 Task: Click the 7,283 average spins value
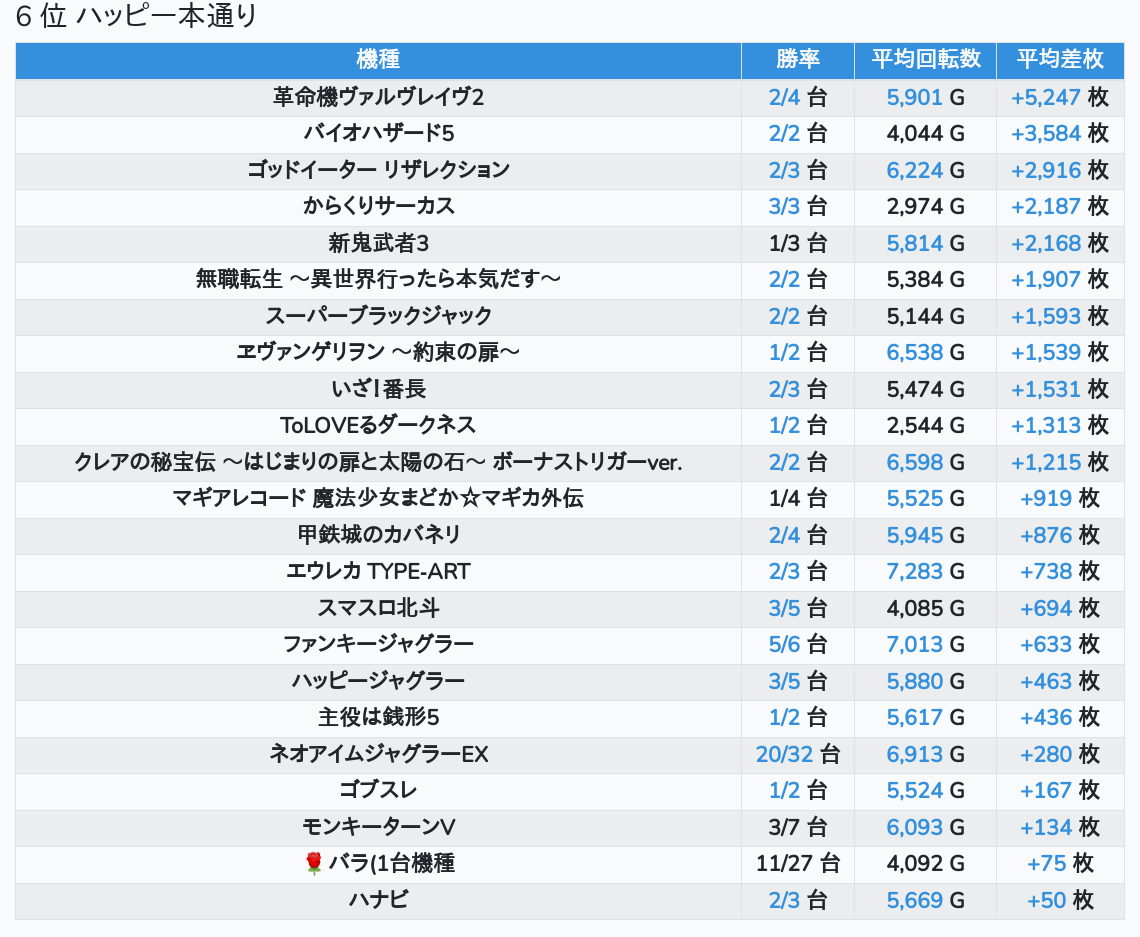[914, 571]
